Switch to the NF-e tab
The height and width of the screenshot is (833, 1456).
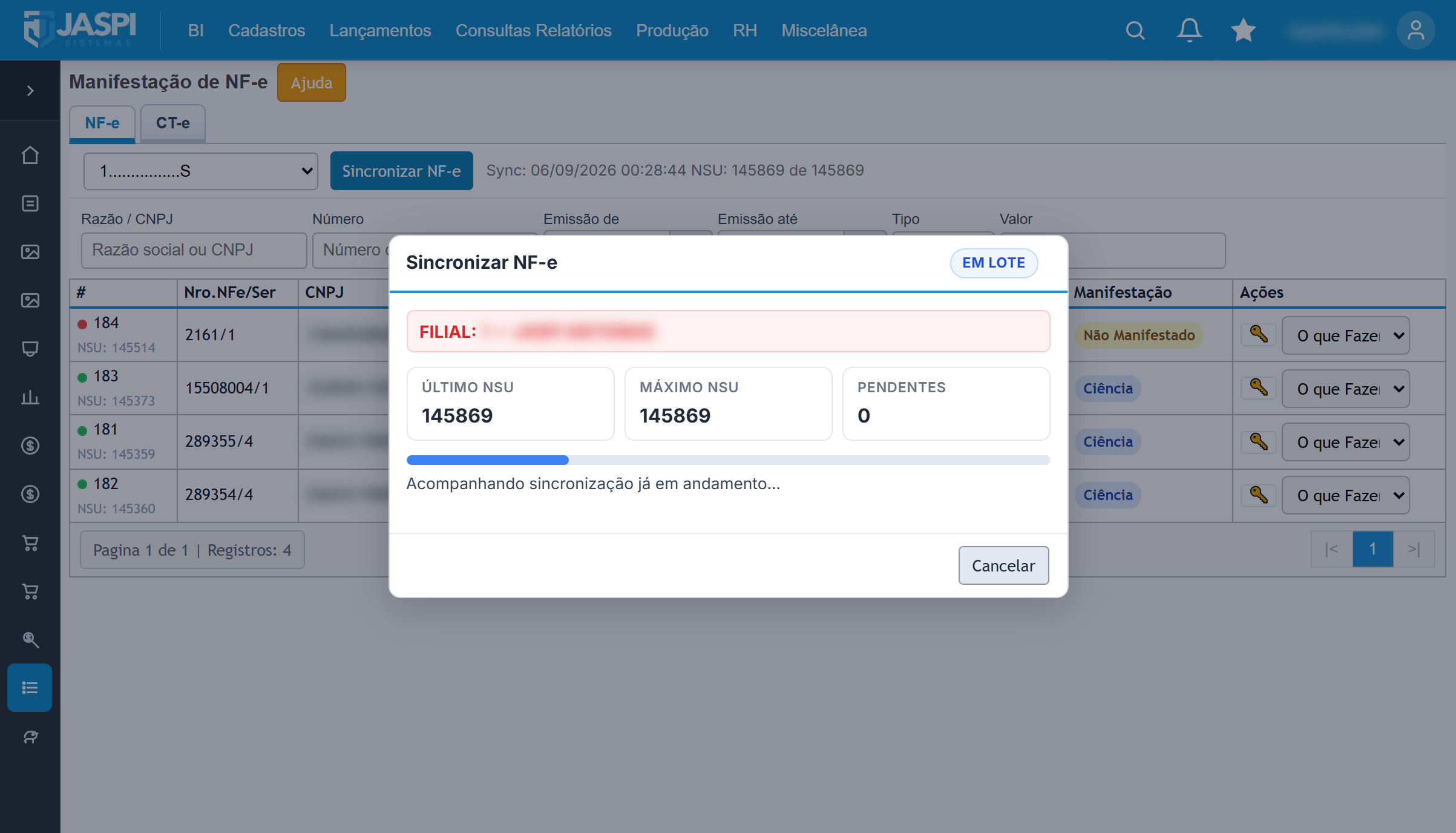[x=102, y=123]
